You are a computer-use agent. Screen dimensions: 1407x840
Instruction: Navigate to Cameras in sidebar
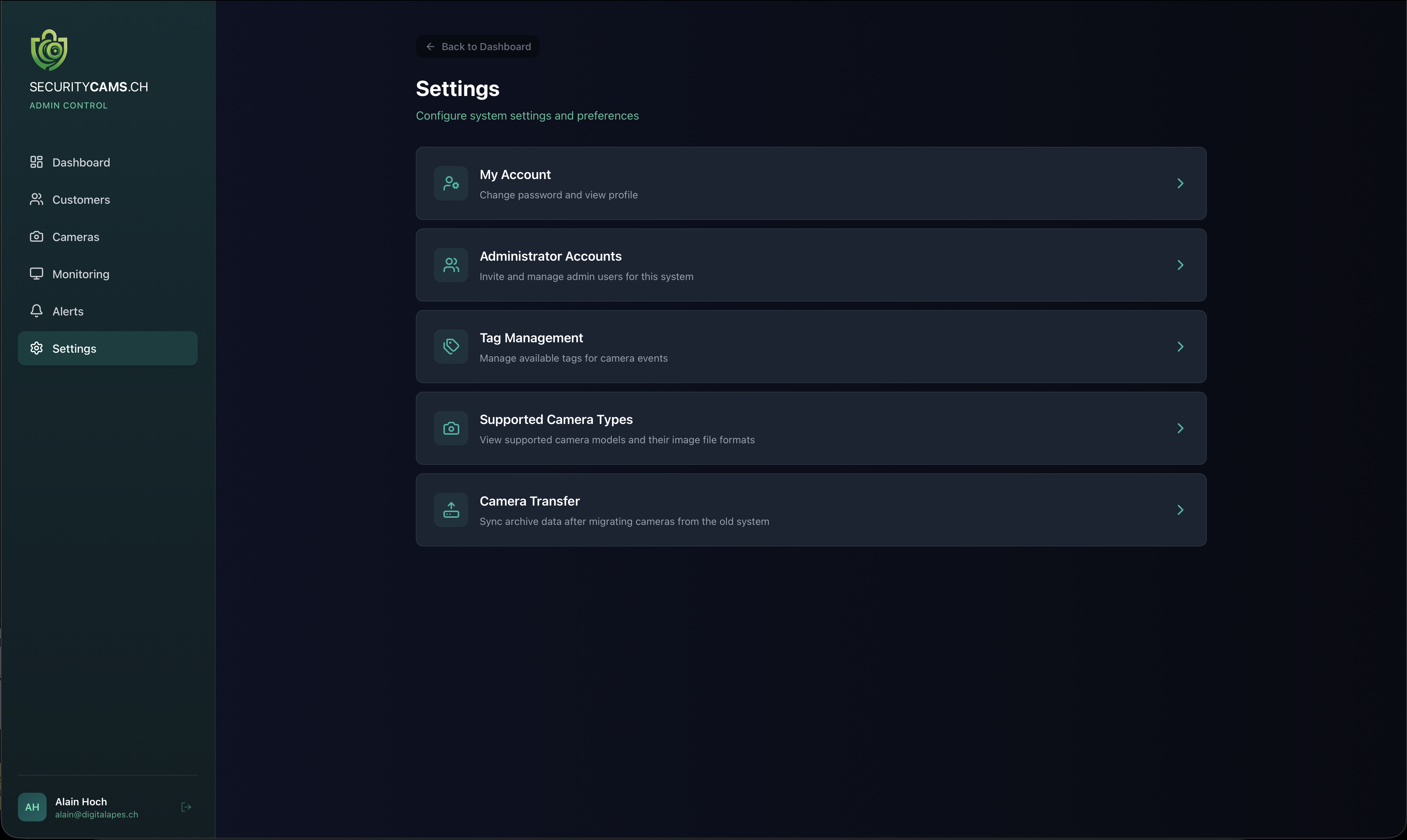click(75, 237)
